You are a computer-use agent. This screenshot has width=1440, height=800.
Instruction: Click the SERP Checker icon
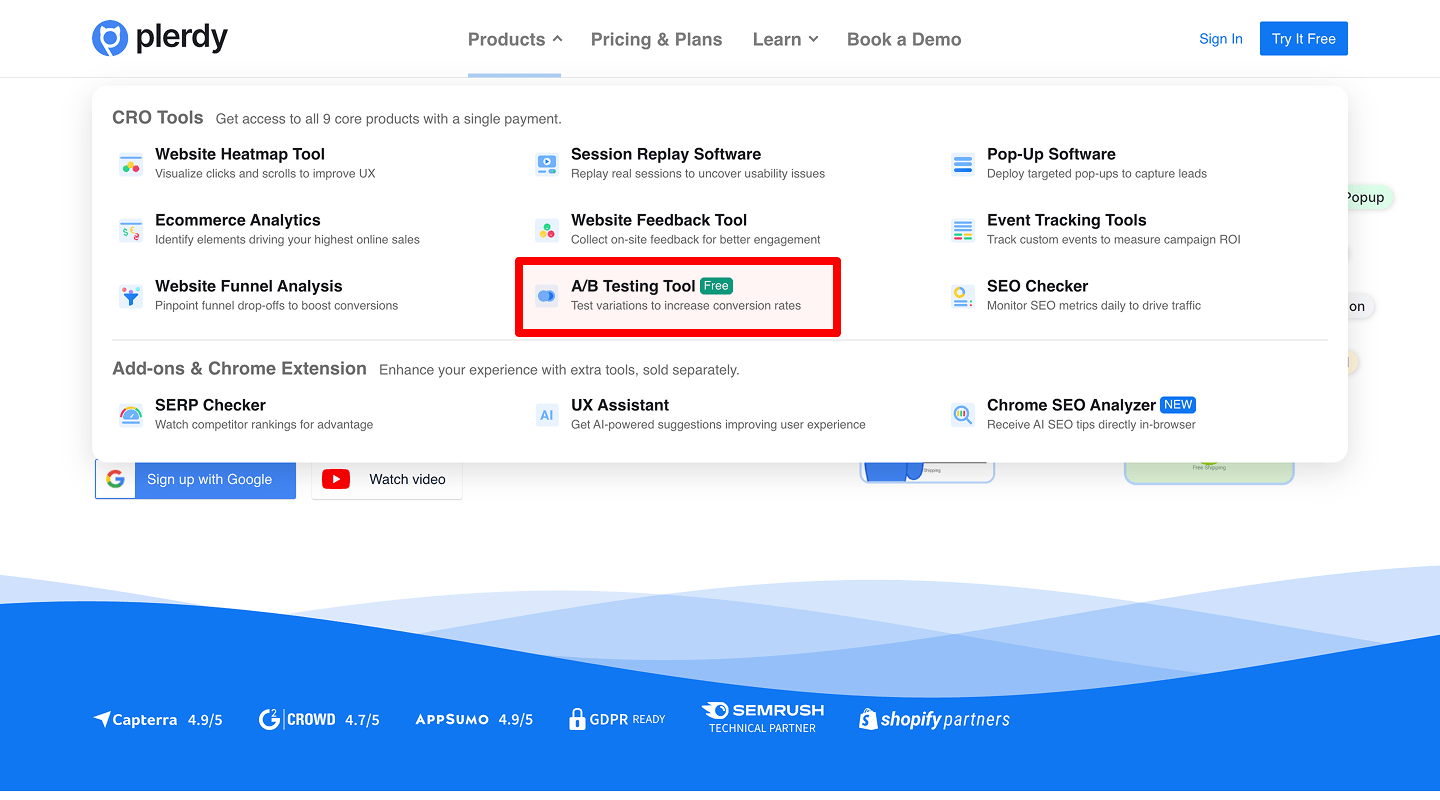(130, 414)
